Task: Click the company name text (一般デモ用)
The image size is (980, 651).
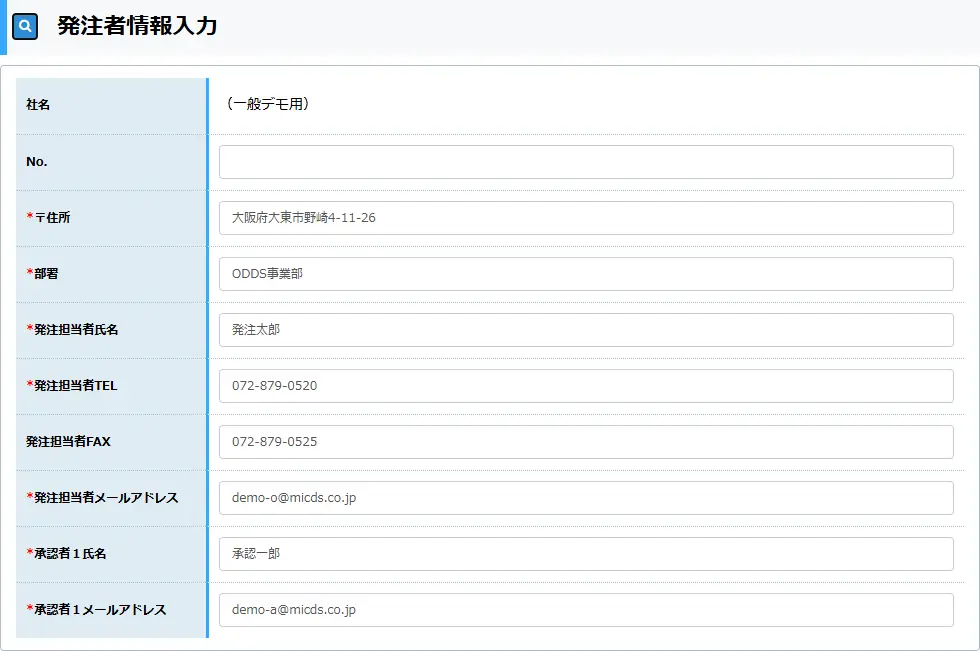Action: click(x=267, y=104)
